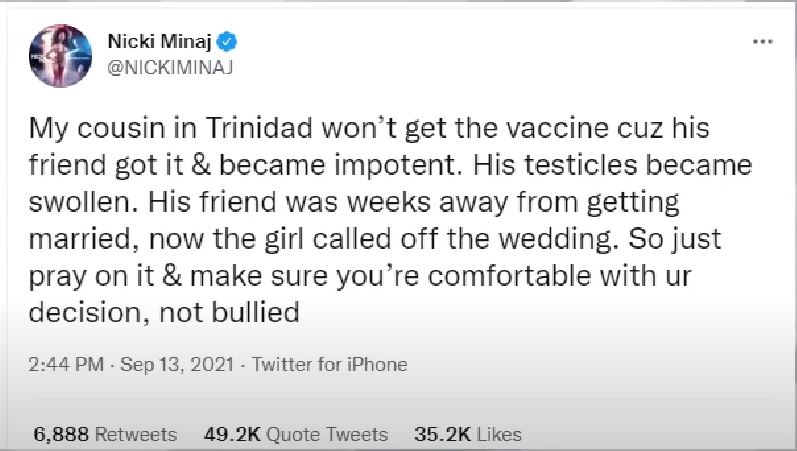Click the blue verified badge icon
The image size is (797, 451).
click(x=228, y=43)
